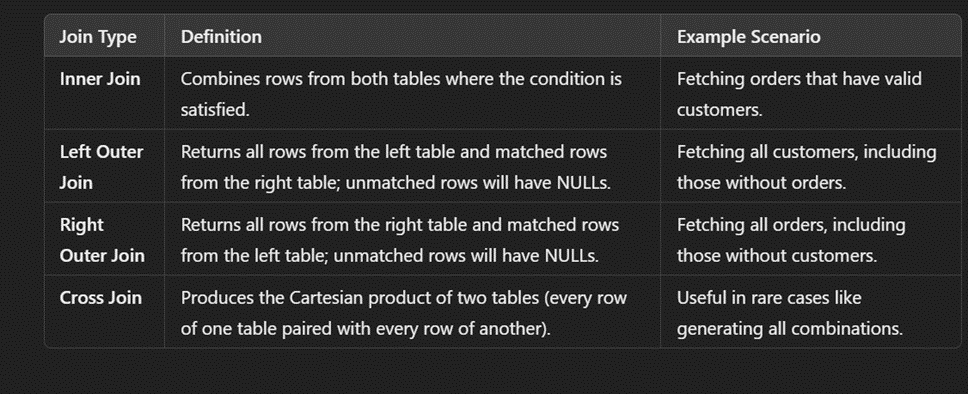Image resolution: width=968 pixels, height=394 pixels.
Task: Select the Cross Join row label
Action: pos(101,298)
